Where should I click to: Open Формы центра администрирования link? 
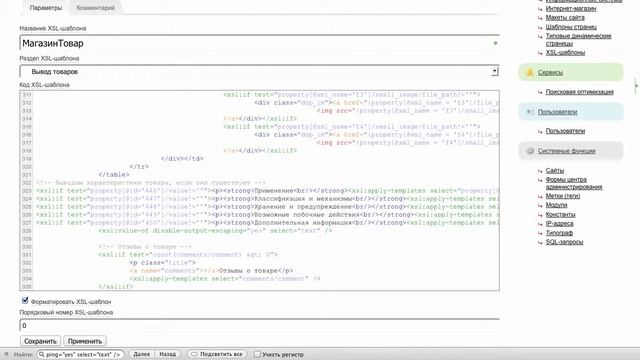pyautogui.click(x=574, y=183)
